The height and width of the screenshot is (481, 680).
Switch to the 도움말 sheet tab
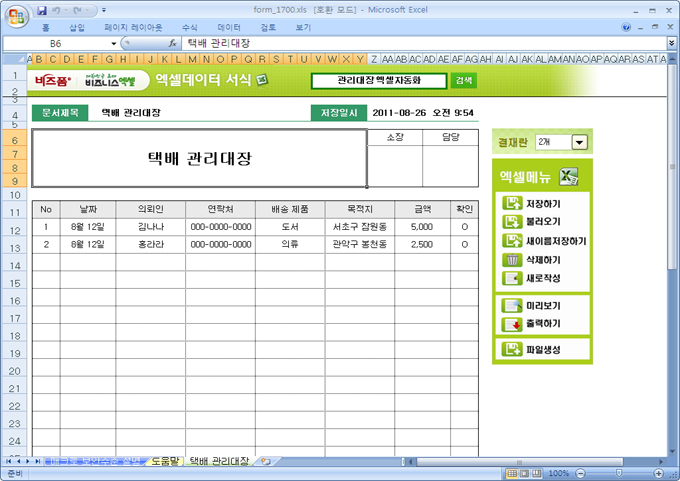(x=165, y=461)
